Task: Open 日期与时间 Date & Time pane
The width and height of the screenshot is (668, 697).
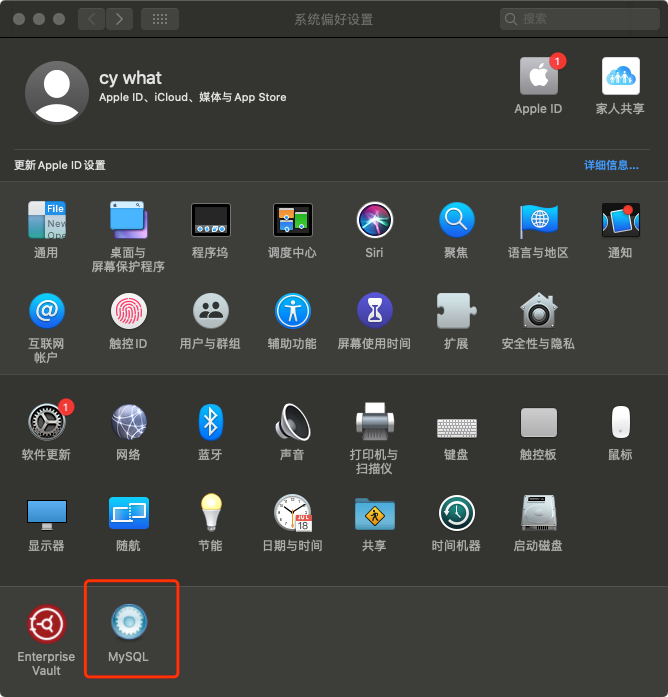Action: pyautogui.click(x=292, y=513)
